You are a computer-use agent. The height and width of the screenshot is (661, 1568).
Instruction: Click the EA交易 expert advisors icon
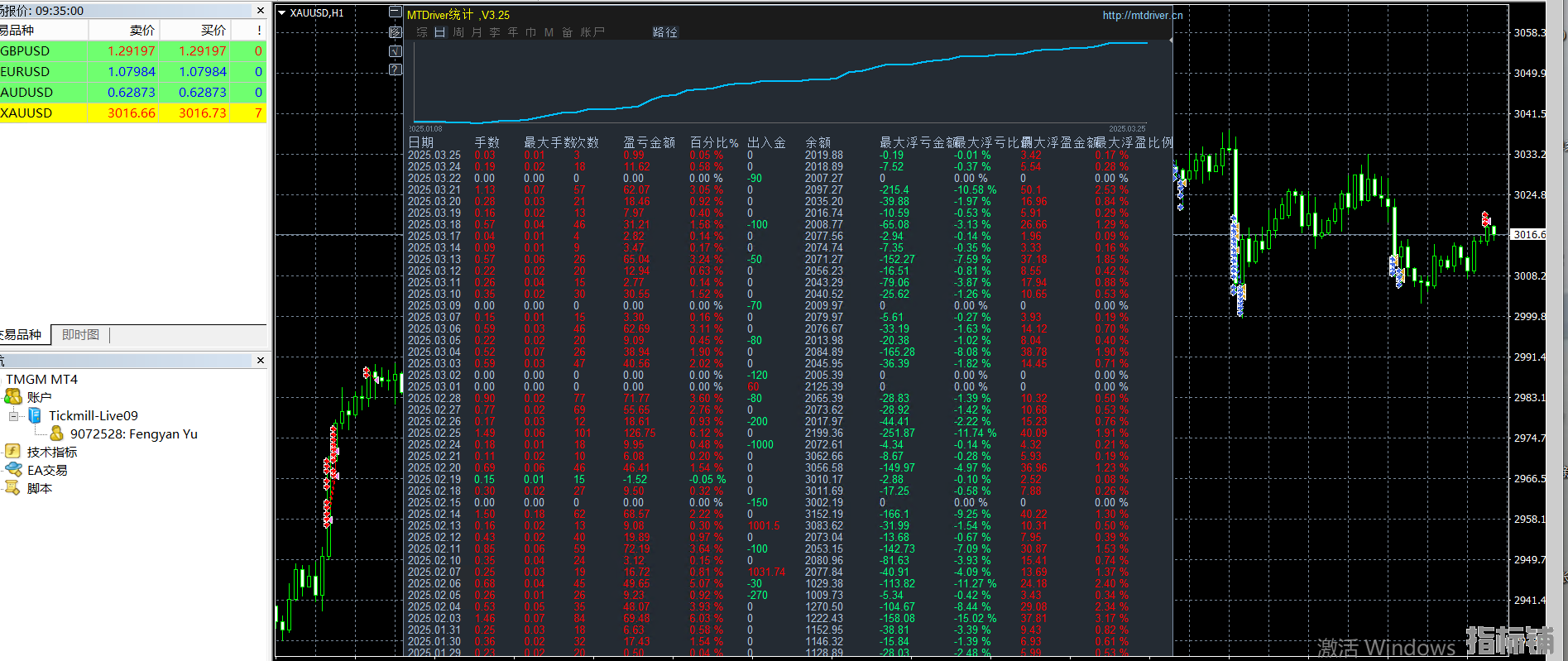click(x=13, y=470)
